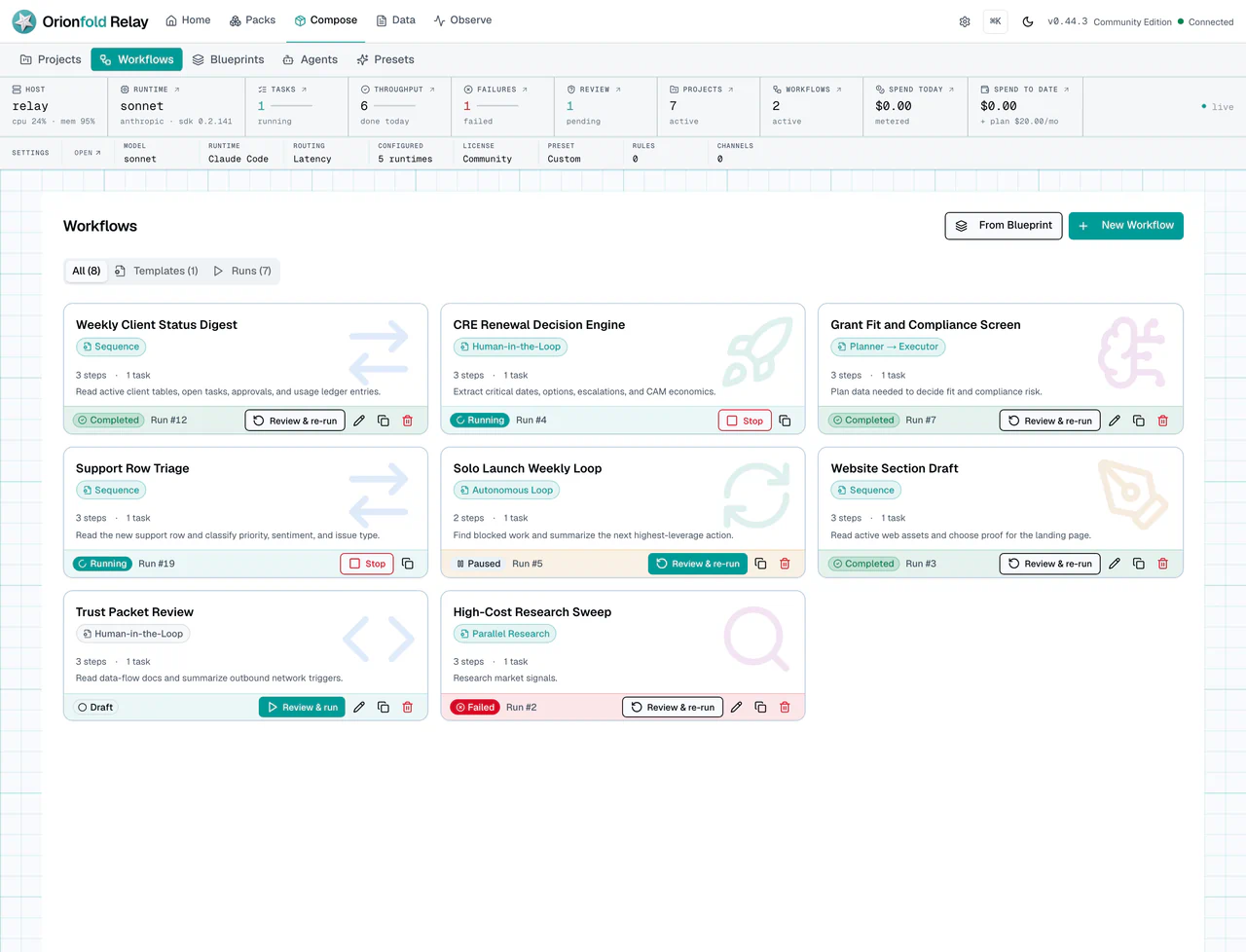Select the All (8) filter
Viewport: 1246px width, 952px height.
click(87, 271)
